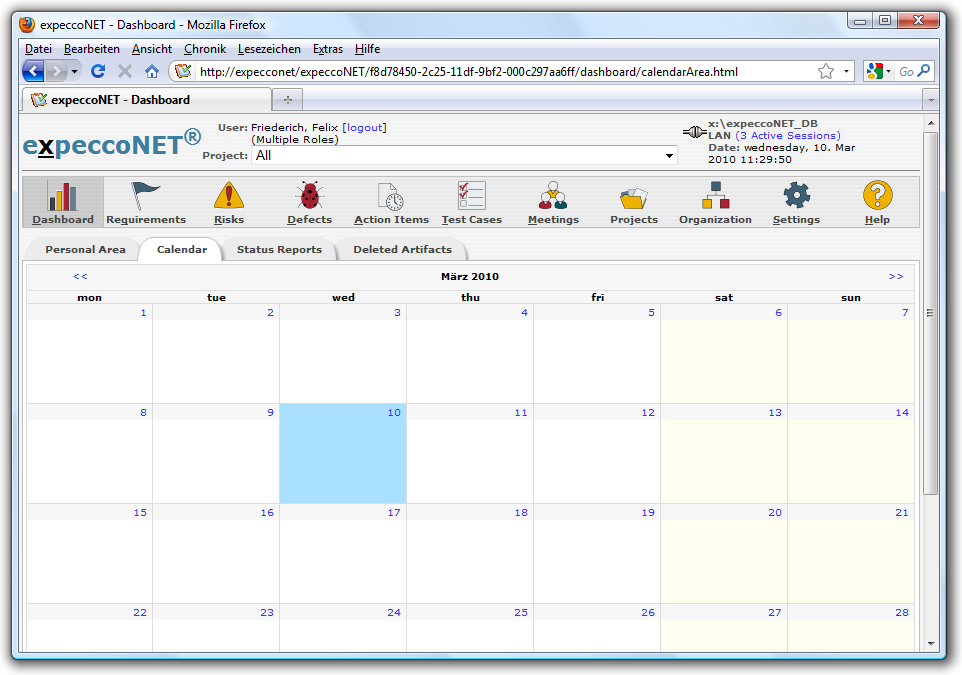Open the browser history dropdown arrow
Image resolution: width=962 pixels, height=675 pixels.
(74, 72)
